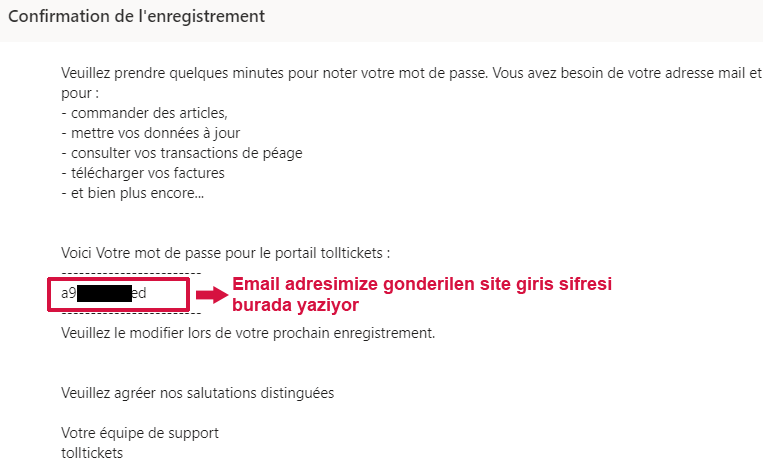Click the dashed separator above the password

click(x=131, y=273)
